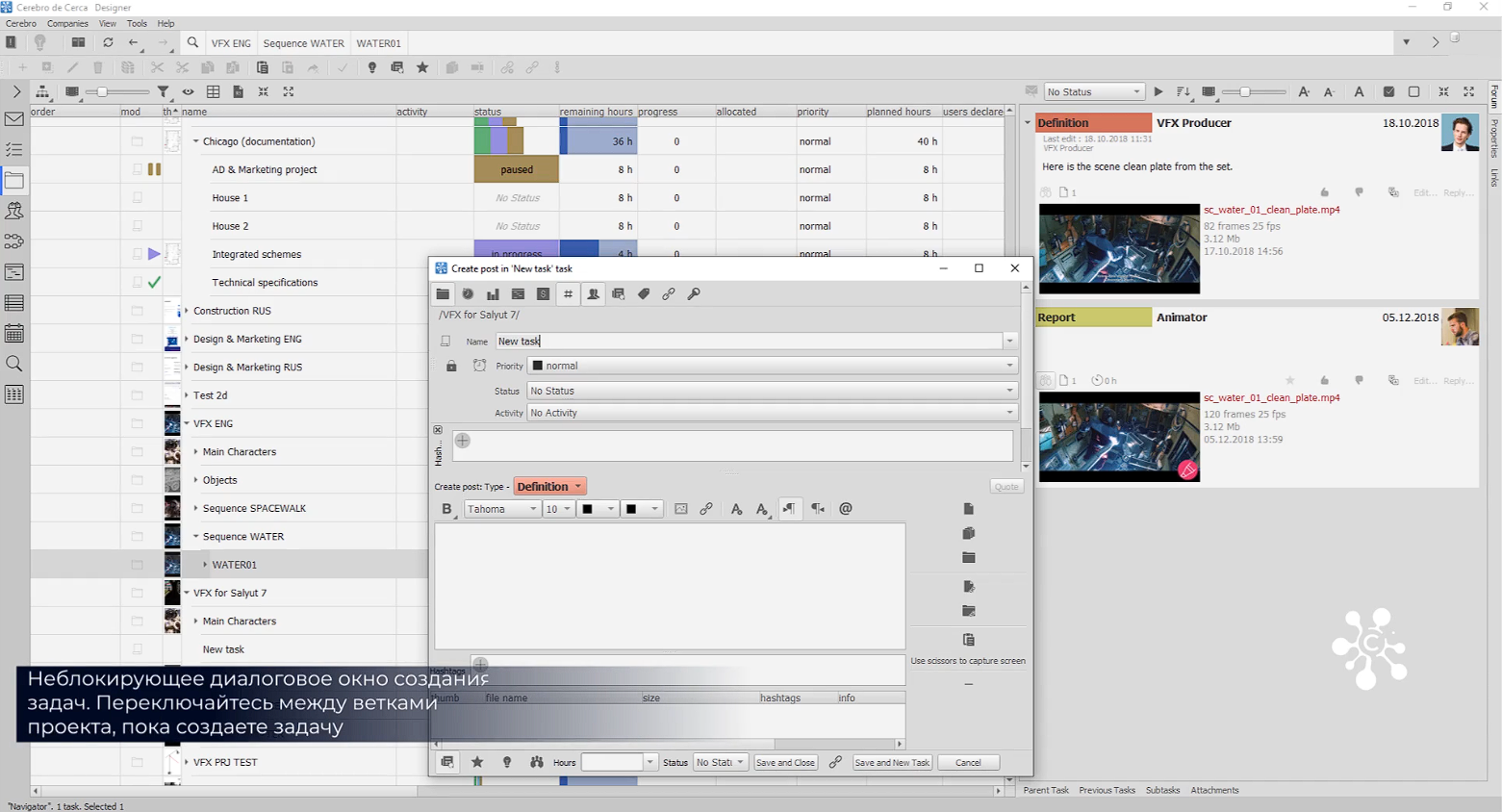Image resolution: width=1502 pixels, height=812 pixels.
Task: Toggle the left-to-right paragraph direction button
Action: [789, 509]
